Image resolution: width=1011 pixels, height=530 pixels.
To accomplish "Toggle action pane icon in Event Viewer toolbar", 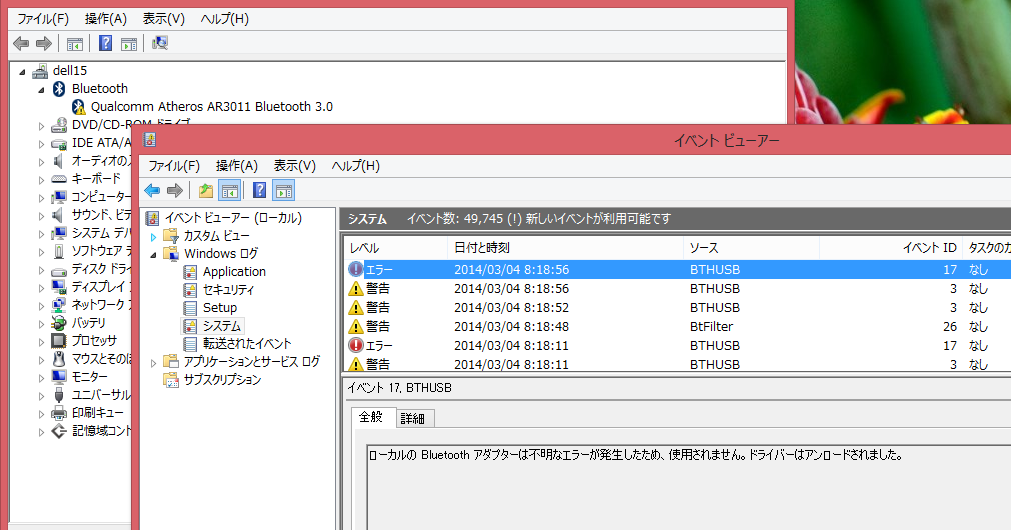I will [284, 191].
